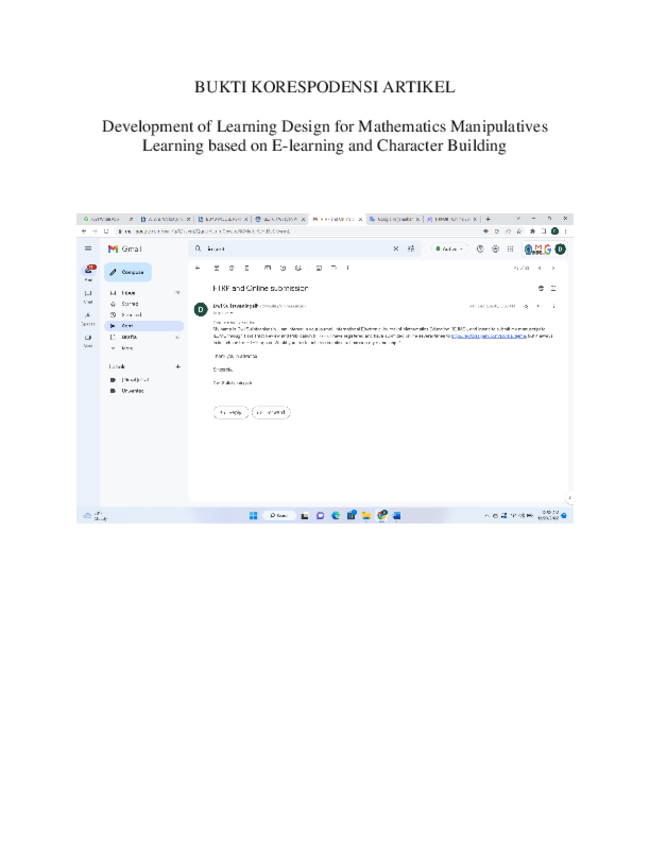The width and height of the screenshot is (650, 841).
Task: Switch to the first browser tab
Action: click(x=106, y=219)
